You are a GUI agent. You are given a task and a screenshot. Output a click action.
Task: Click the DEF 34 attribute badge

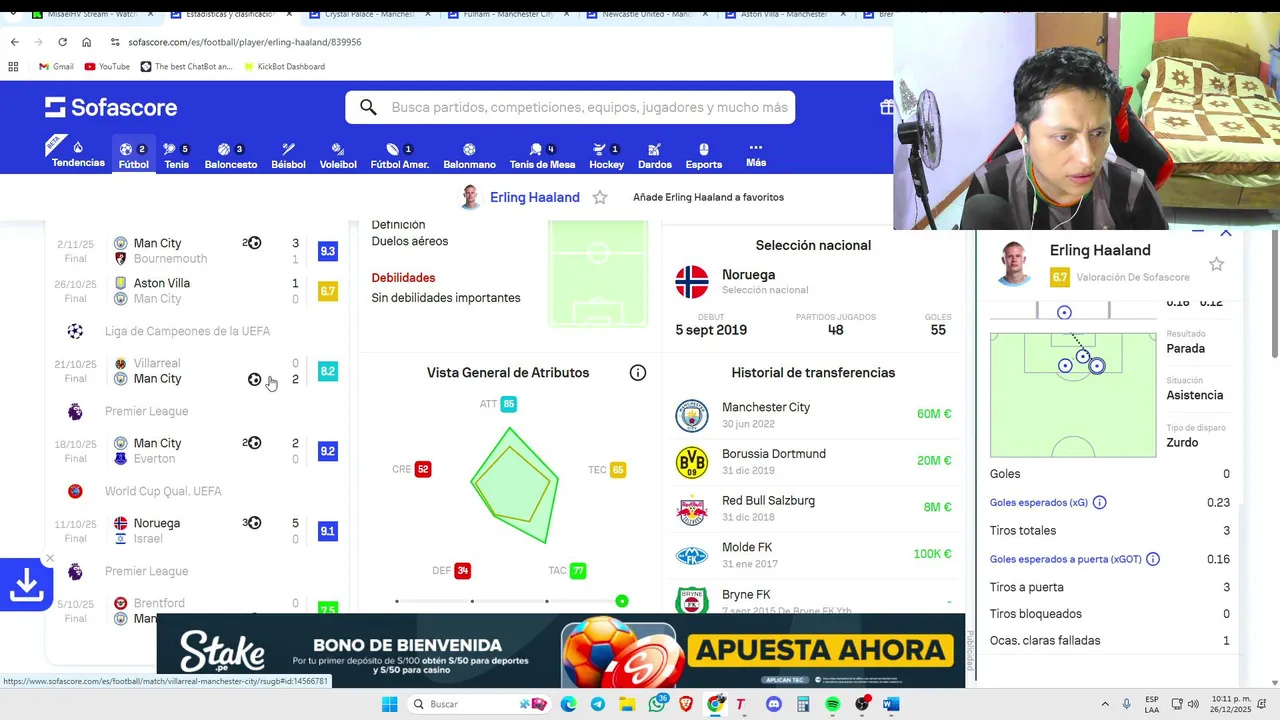(x=462, y=571)
